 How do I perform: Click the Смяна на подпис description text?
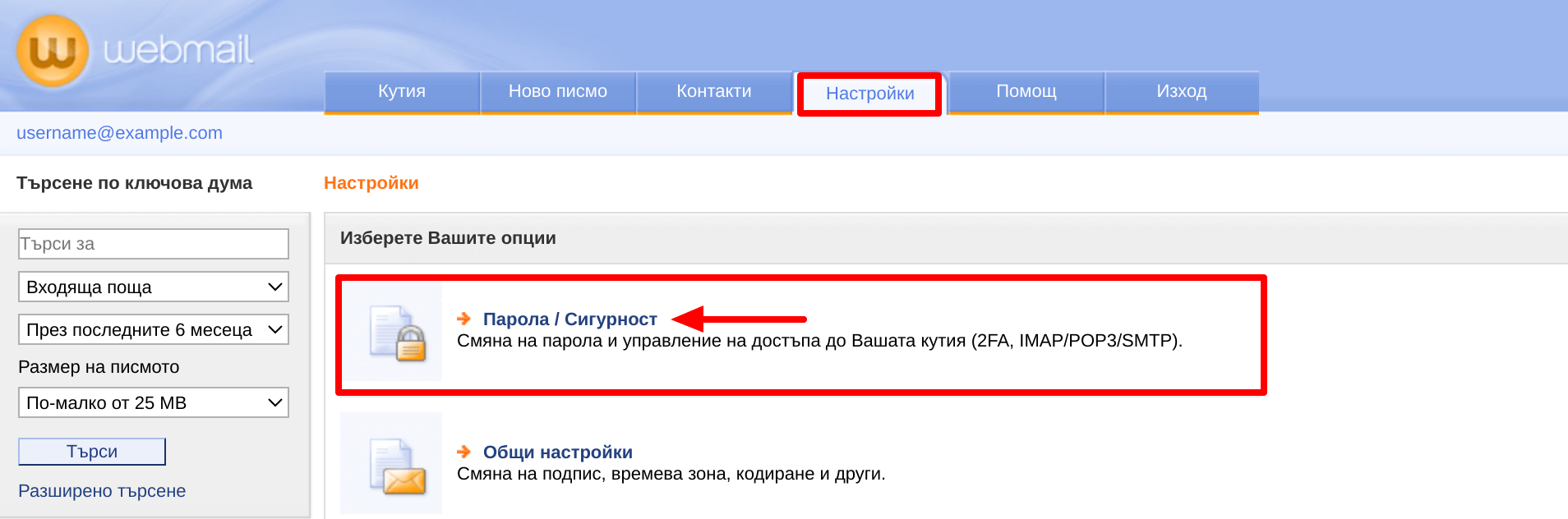pyautogui.click(x=671, y=474)
